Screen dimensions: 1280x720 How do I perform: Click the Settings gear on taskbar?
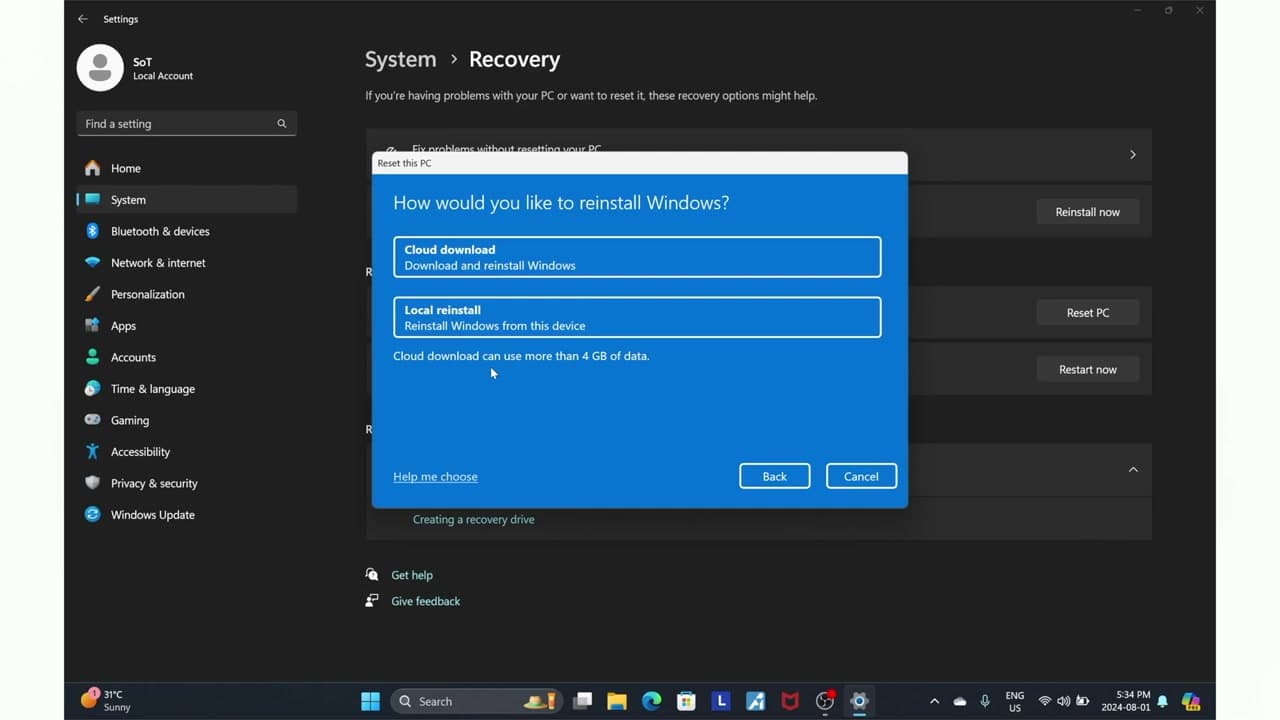click(859, 701)
